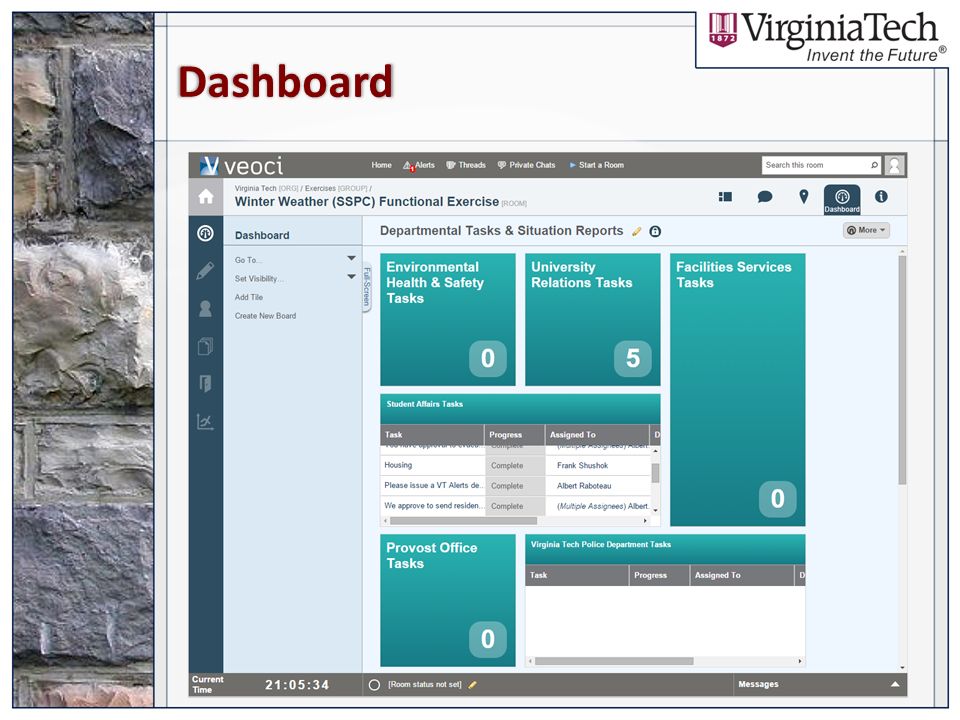
Task: Click the documents copy sidebar icon
Action: [x=206, y=347]
